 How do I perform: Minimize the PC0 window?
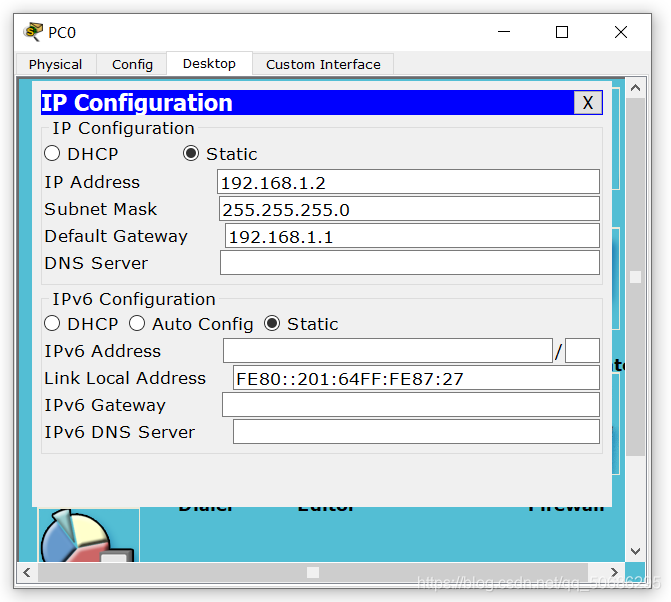[504, 32]
